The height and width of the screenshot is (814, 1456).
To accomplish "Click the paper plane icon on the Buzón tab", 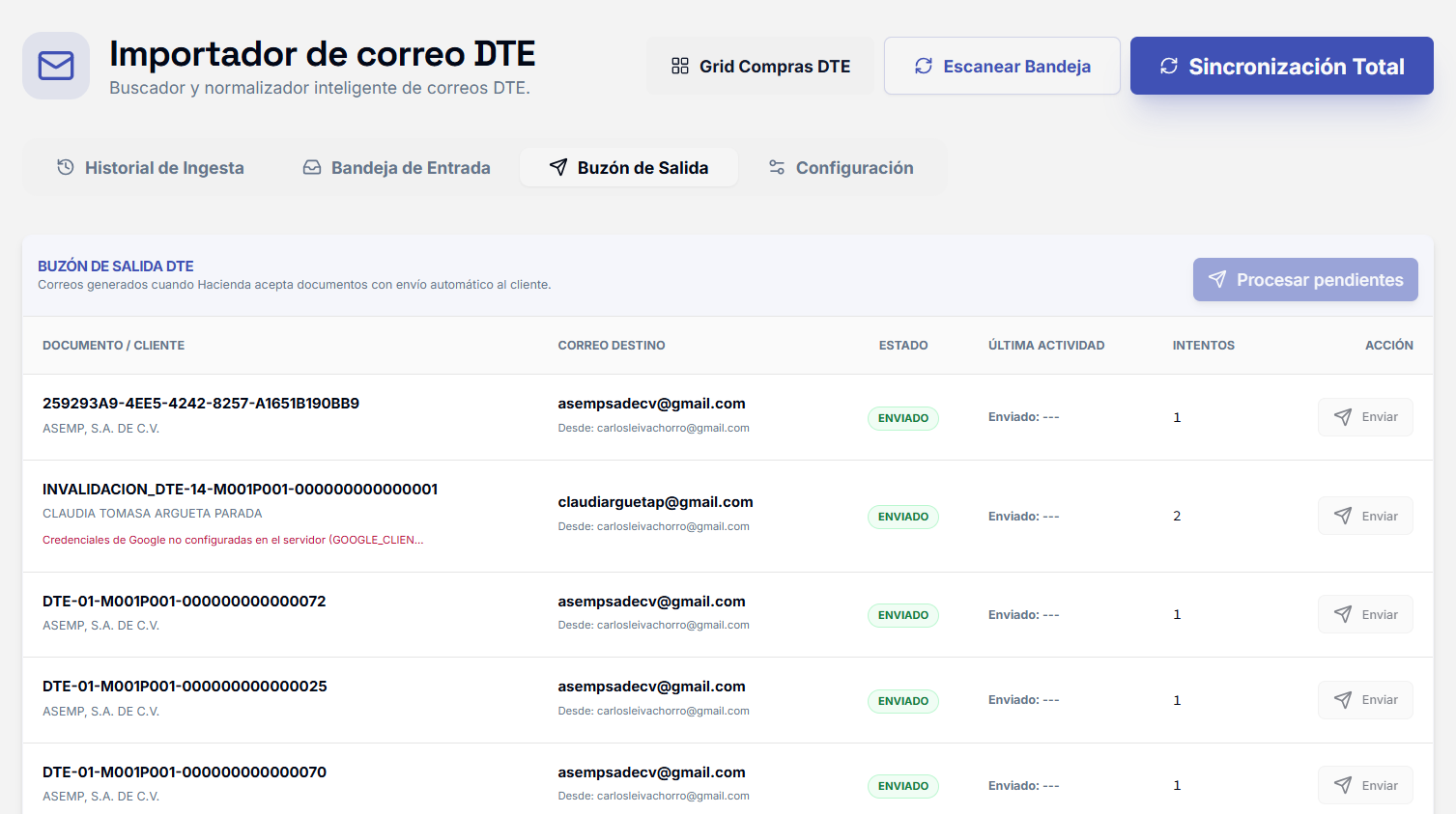I will 558,167.
